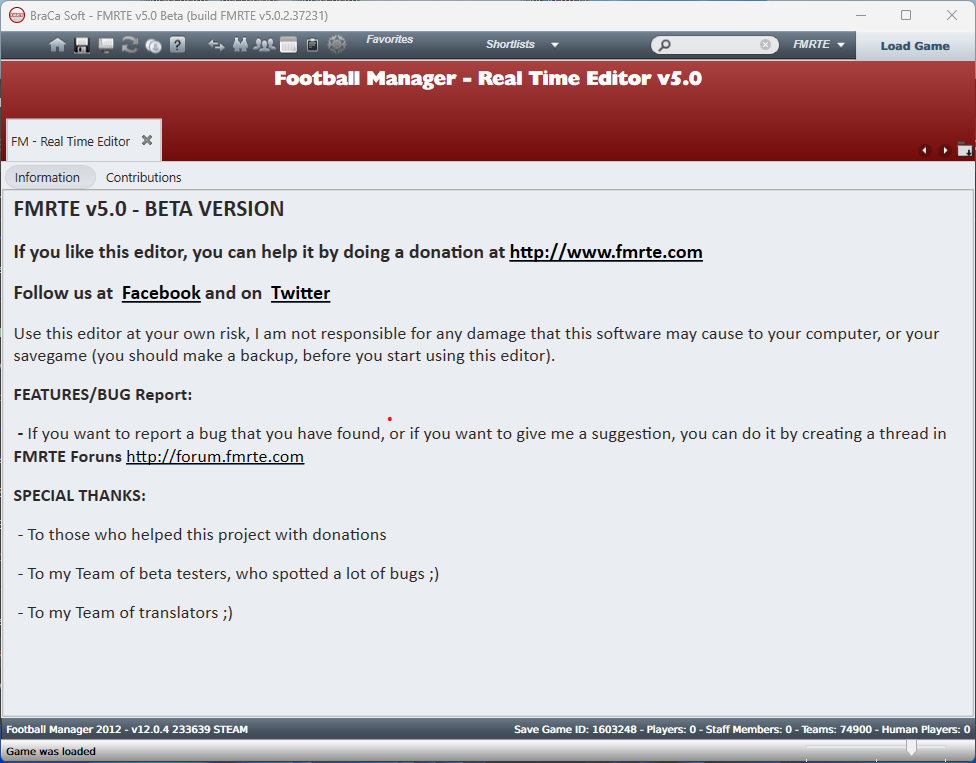Click the swap arrows transfer icon
This screenshot has height=763, width=976.
(216, 45)
